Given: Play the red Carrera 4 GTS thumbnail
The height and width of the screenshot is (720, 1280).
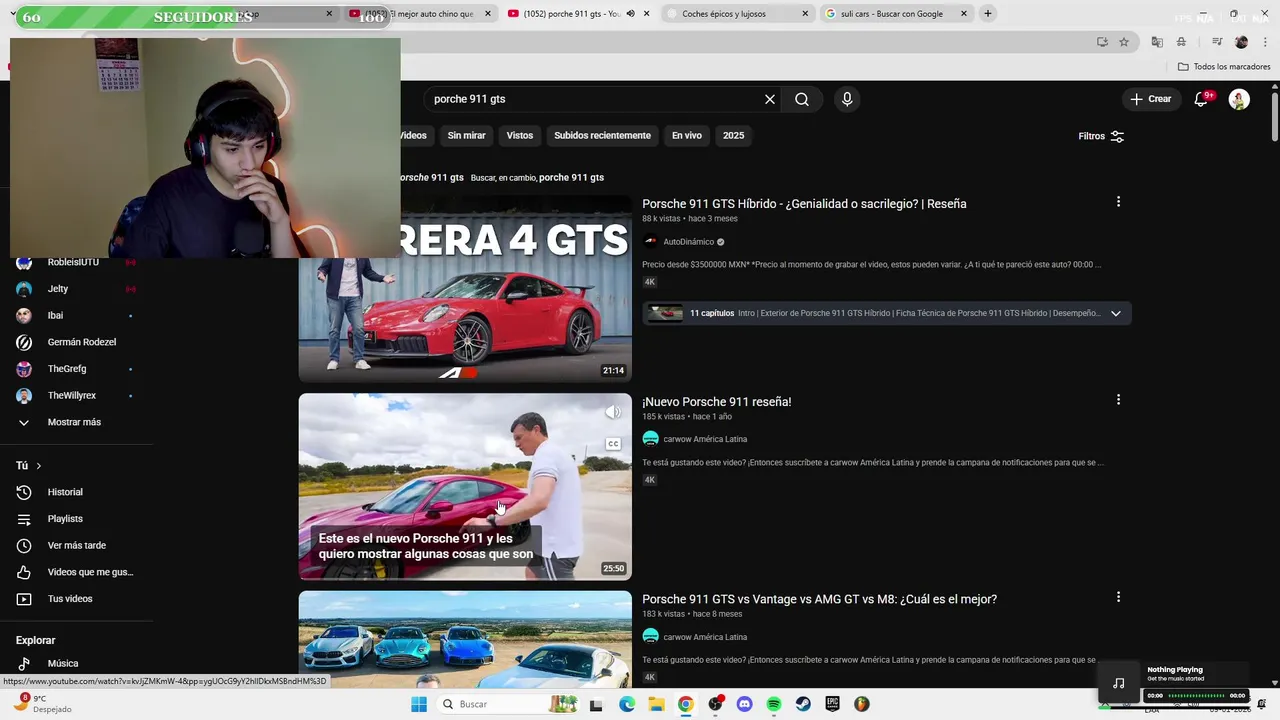Looking at the screenshot, I should click(465, 288).
